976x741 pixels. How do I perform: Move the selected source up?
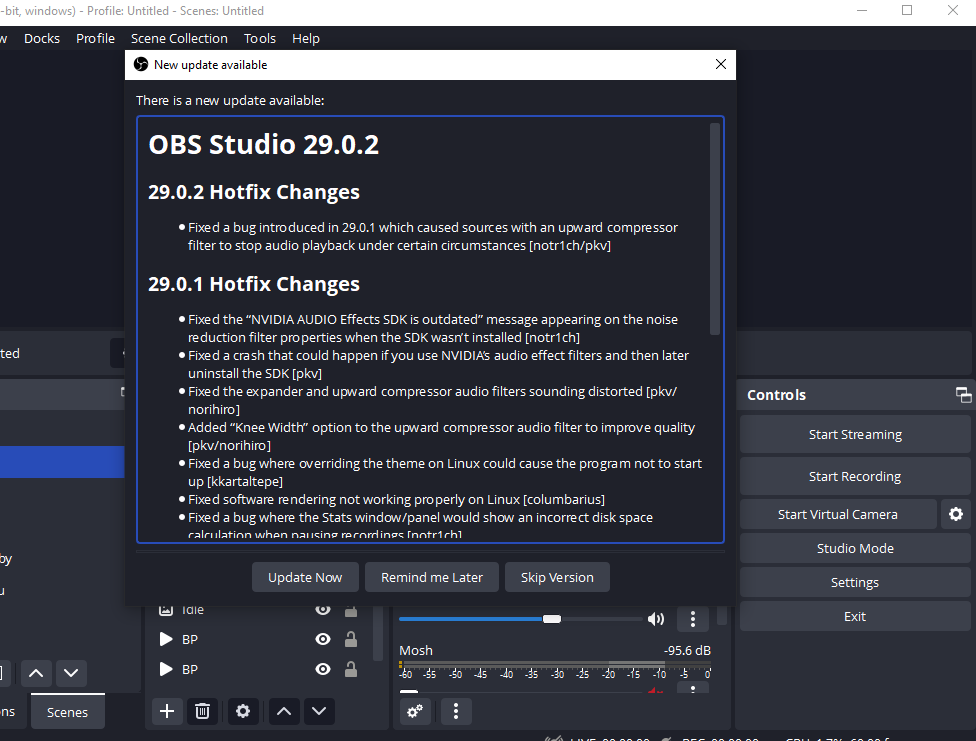pyautogui.click(x=284, y=711)
